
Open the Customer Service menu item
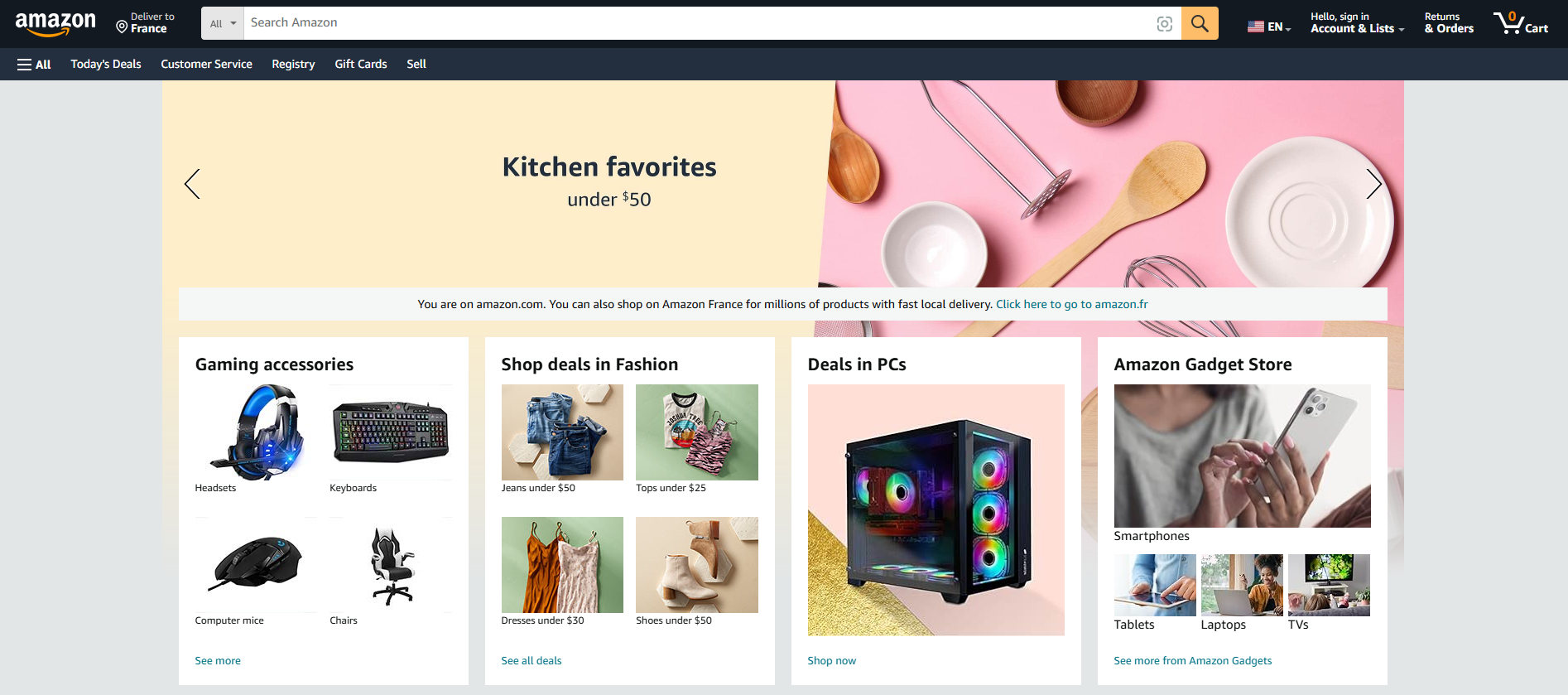point(206,64)
